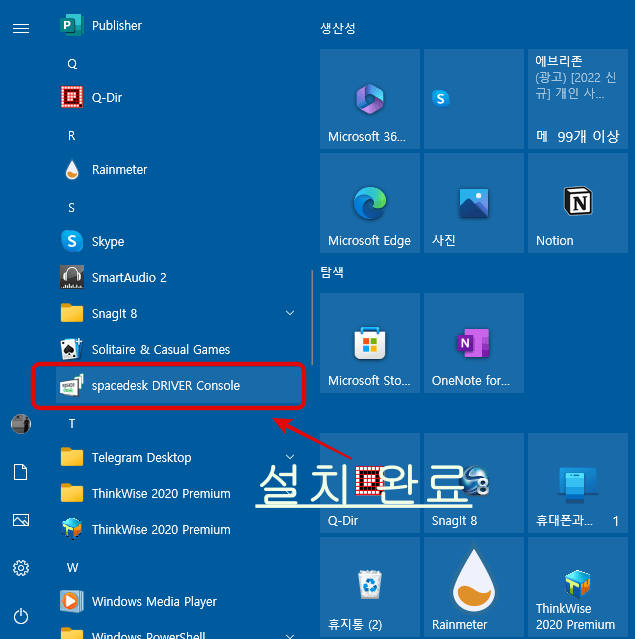
Task: Open the large Rainmeter tile
Action: tap(474, 587)
